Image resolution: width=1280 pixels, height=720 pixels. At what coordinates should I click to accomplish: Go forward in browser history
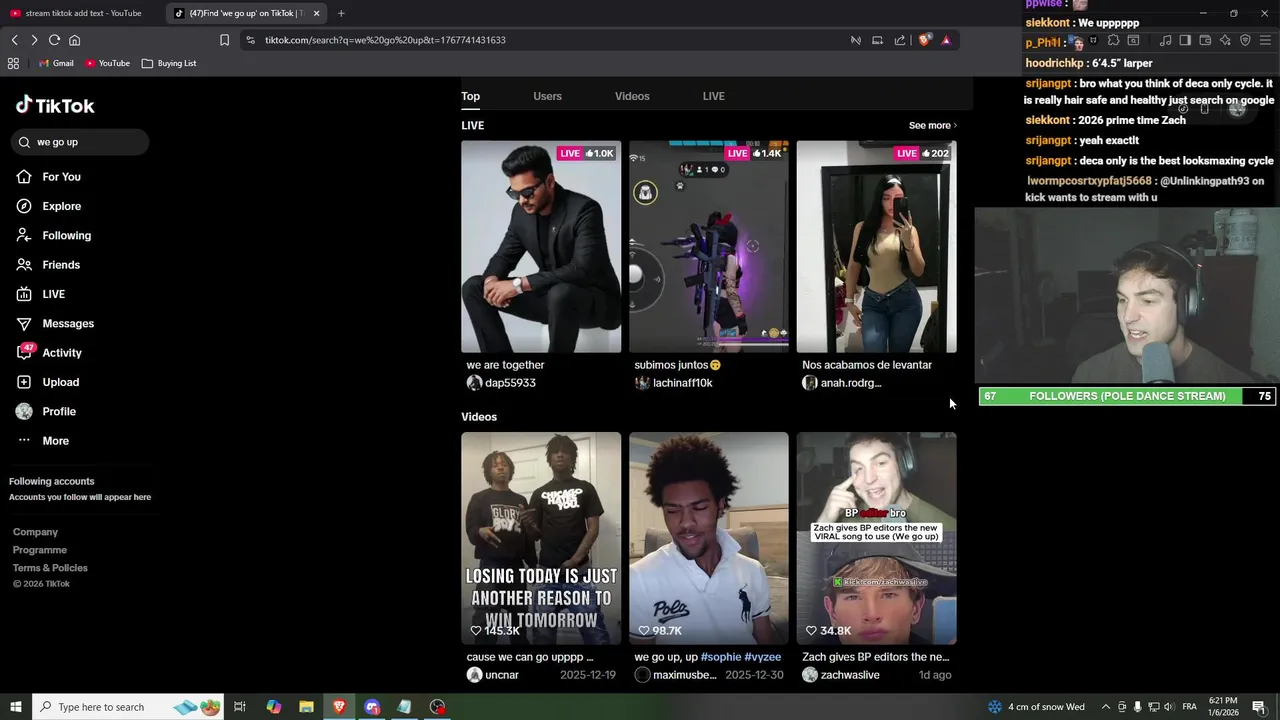click(x=34, y=40)
